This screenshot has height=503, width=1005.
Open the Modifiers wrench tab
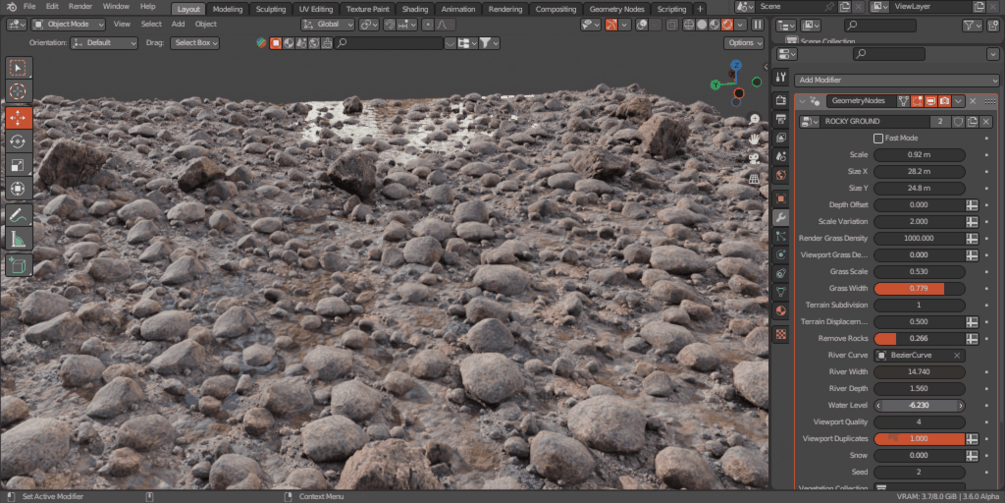[x=781, y=218]
